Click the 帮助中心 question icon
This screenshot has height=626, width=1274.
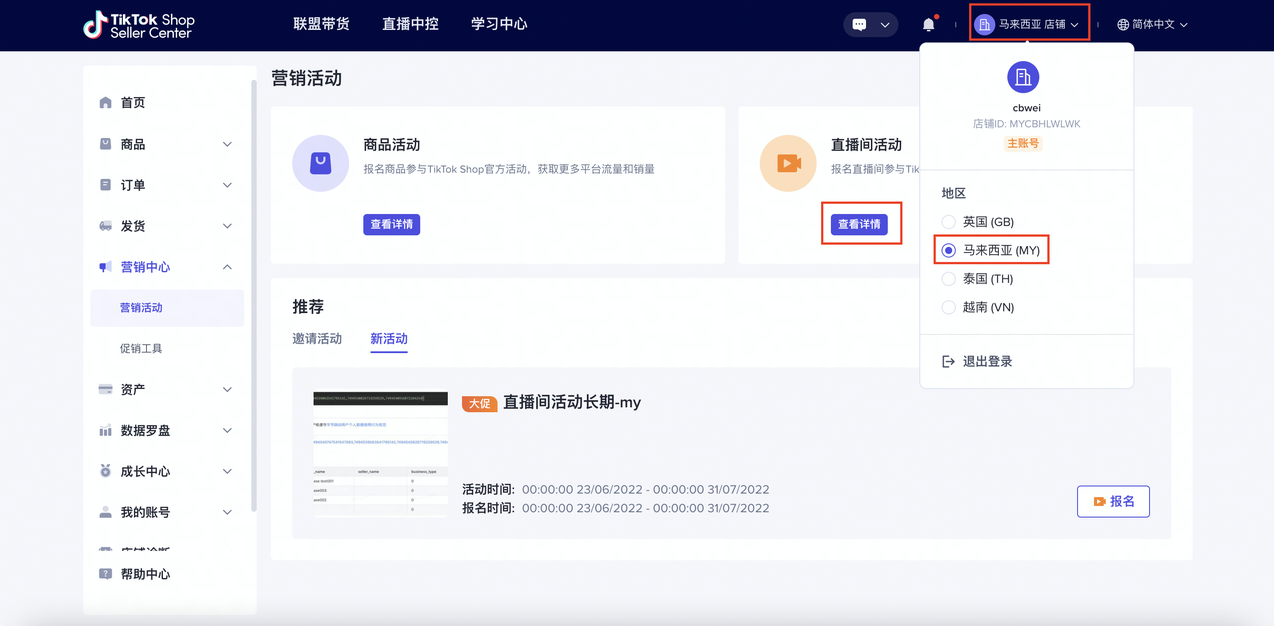pos(105,574)
